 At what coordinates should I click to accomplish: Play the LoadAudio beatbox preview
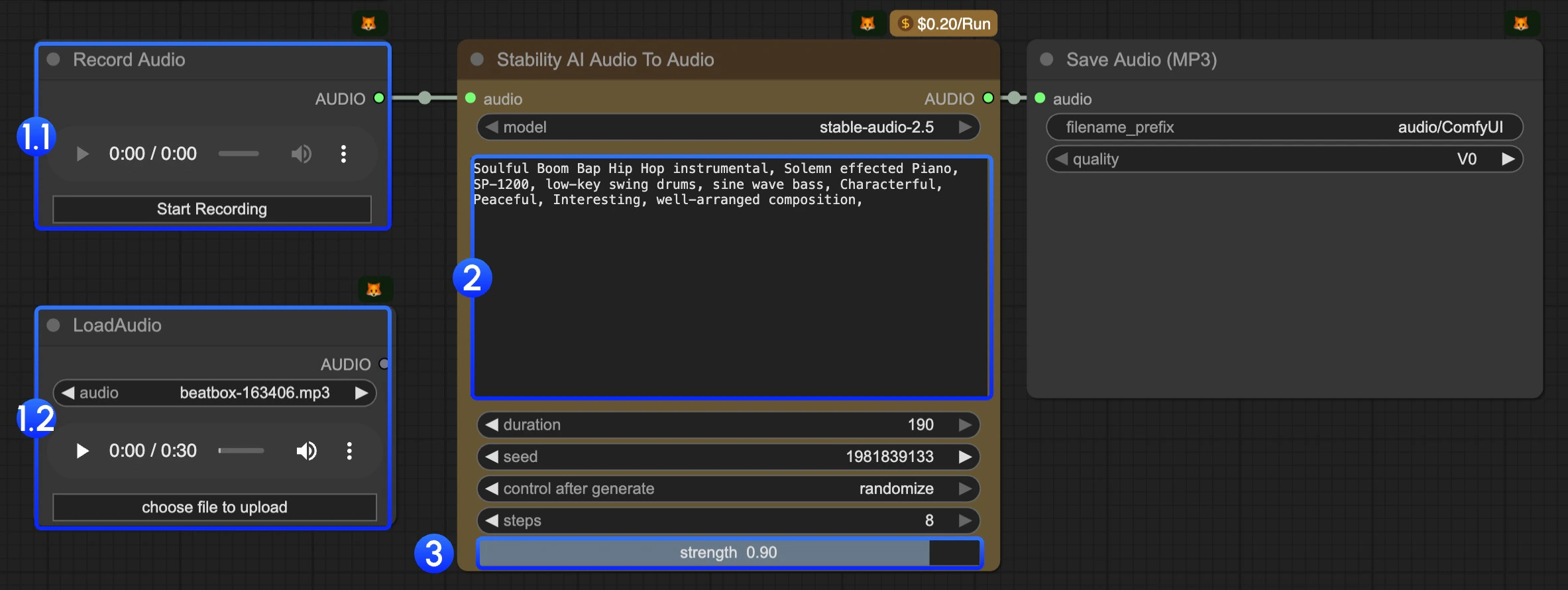click(82, 451)
